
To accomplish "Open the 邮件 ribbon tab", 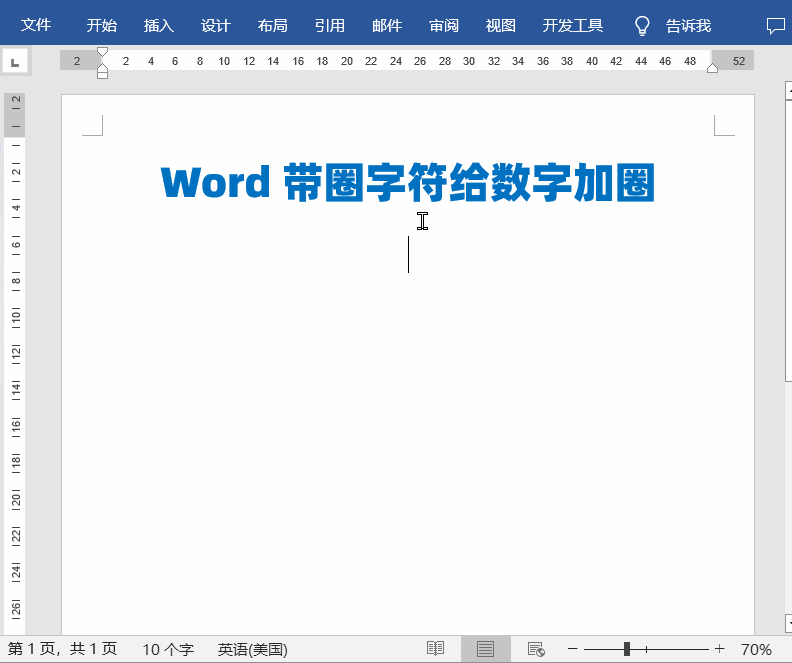I will (387, 25).
